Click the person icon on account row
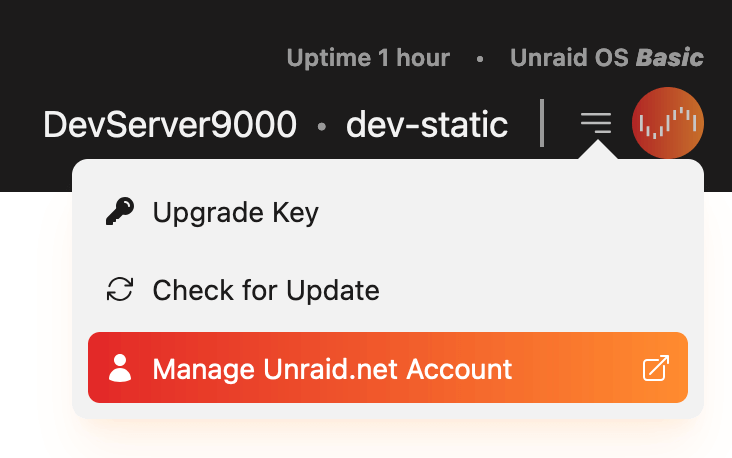This screenshot has height=458, width=732. (x=119, y=368)
